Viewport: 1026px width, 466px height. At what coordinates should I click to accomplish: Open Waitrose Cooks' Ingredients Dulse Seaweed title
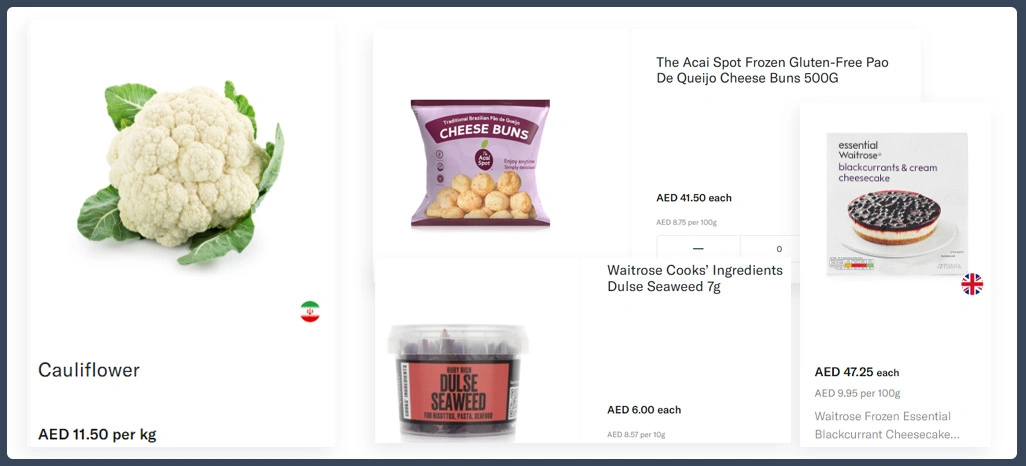[695, 278]
